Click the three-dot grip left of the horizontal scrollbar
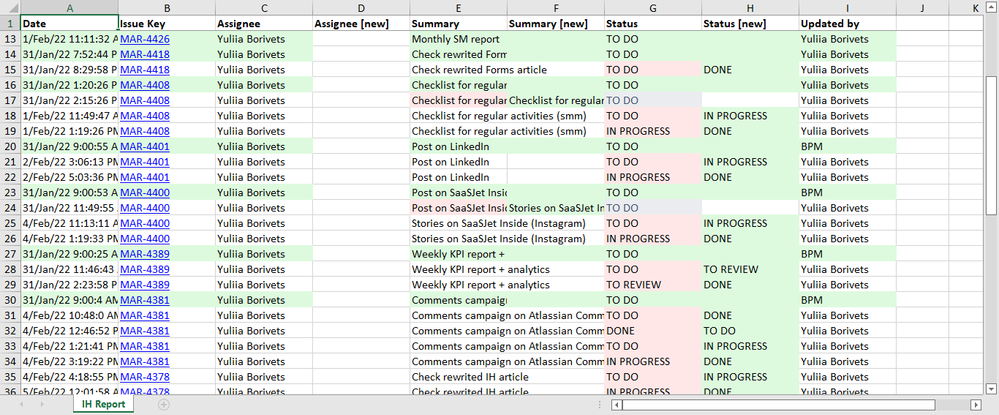Screen dimensions: 999x415 (600, 405)
